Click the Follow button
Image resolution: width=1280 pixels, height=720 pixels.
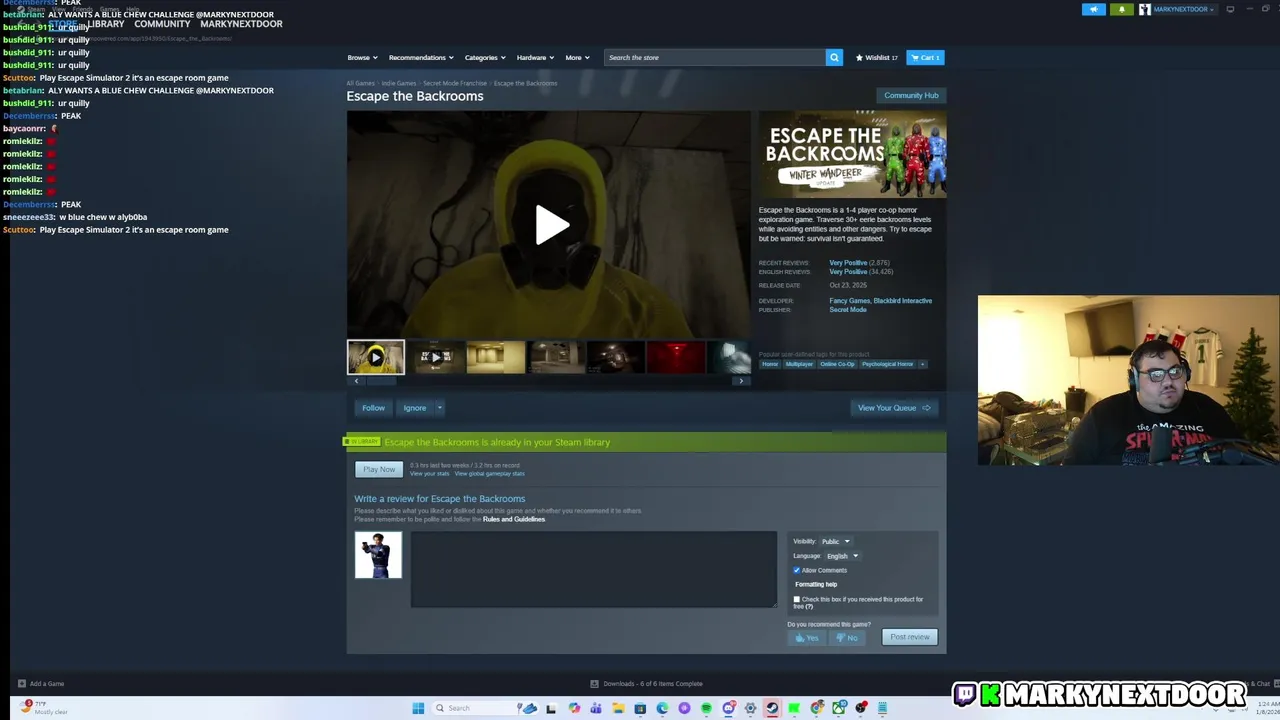coord(373,408)
